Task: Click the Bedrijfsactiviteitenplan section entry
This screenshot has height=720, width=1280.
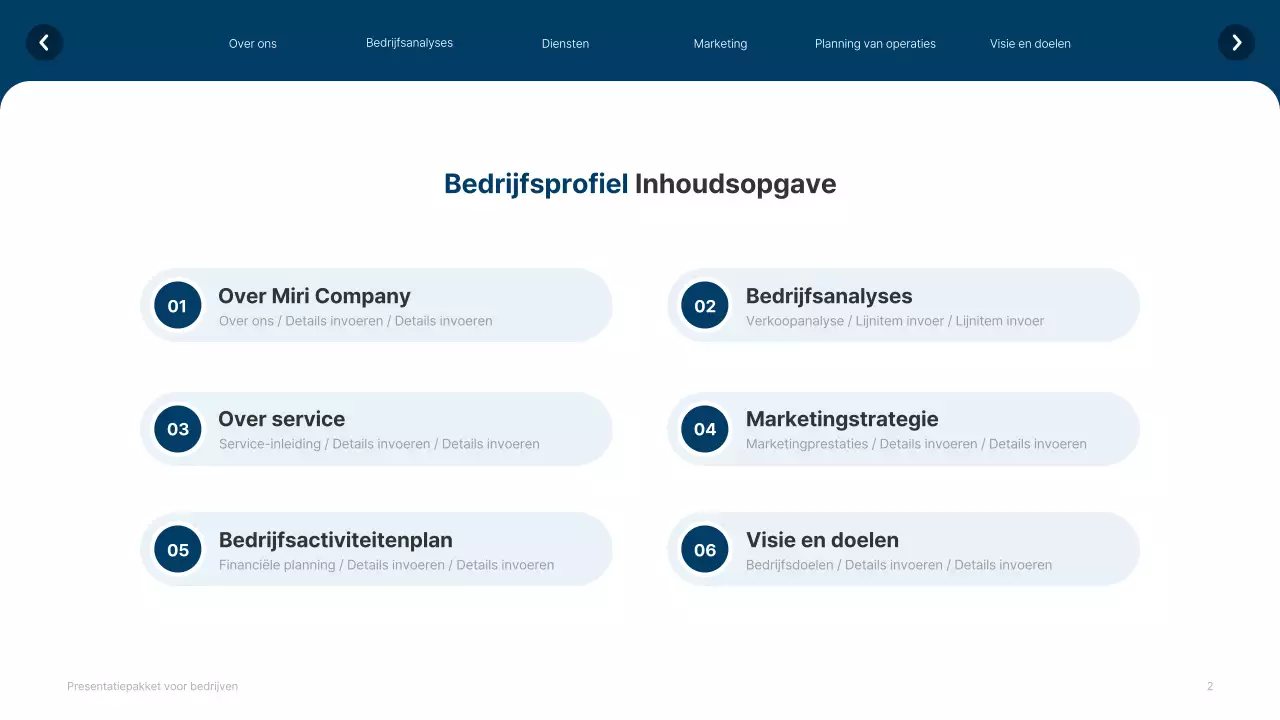Action: 336,539
